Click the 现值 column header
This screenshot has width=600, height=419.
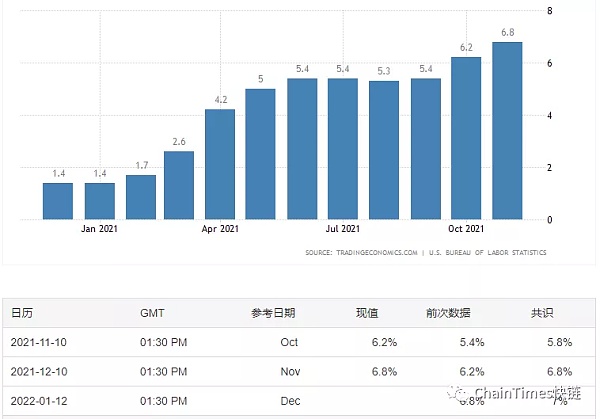tap(368, 313)
